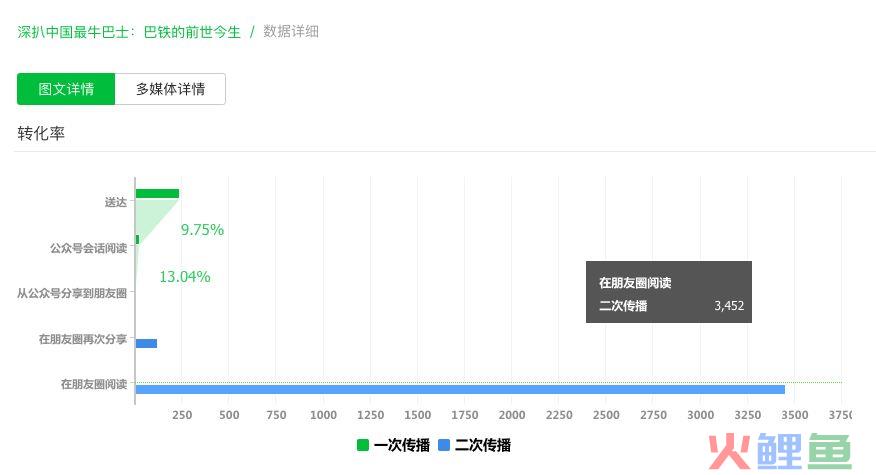Click the 送达 axis label
The width and height of the screenshot is (876, 475).
pyautogui.click(x=116, y=202)
